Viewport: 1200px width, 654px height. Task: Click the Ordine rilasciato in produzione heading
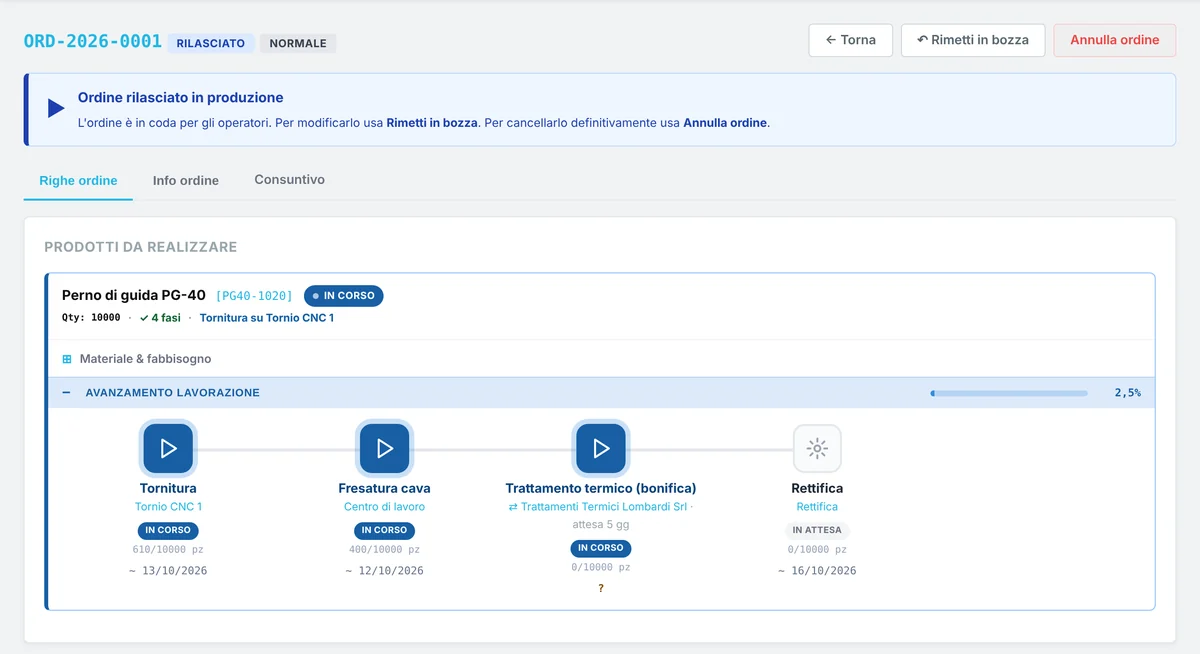181,98
